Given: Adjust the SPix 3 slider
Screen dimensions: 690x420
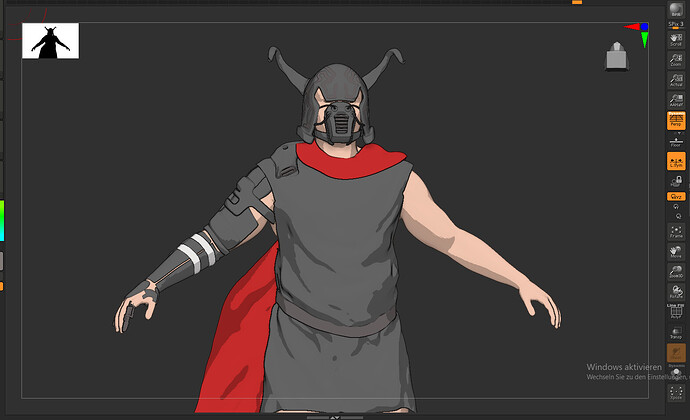Looking at the screenshot, I should 676,22.
